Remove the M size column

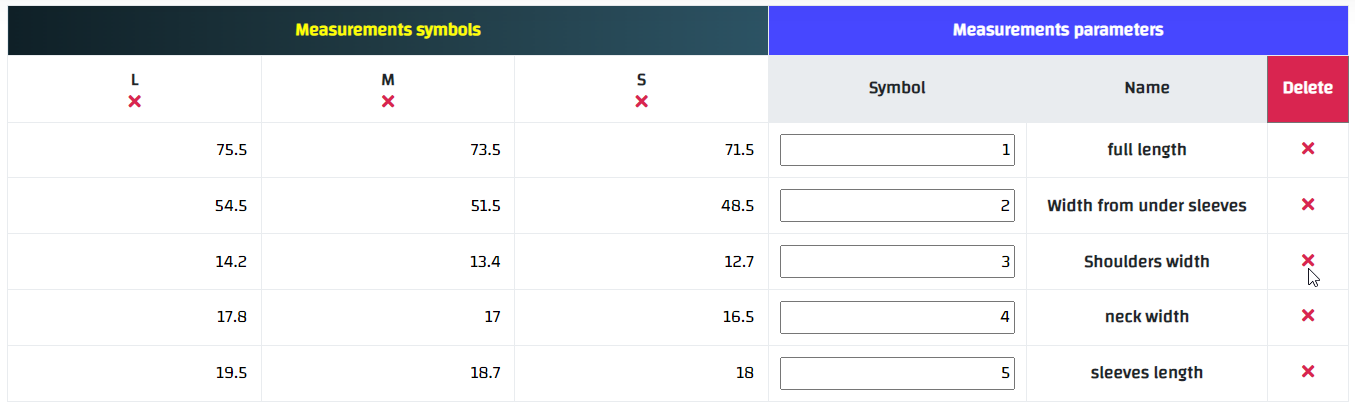coord(388,102)
